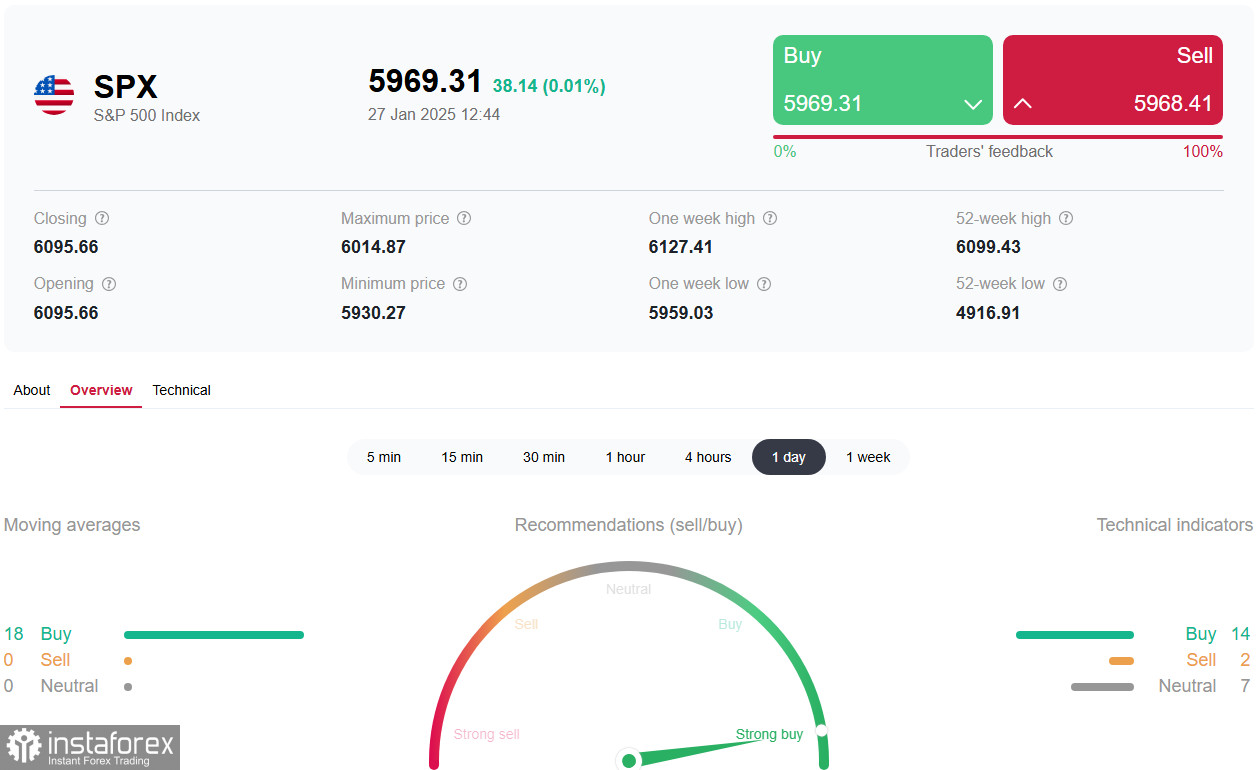Expand the up chevron on Sell button

1023,104
